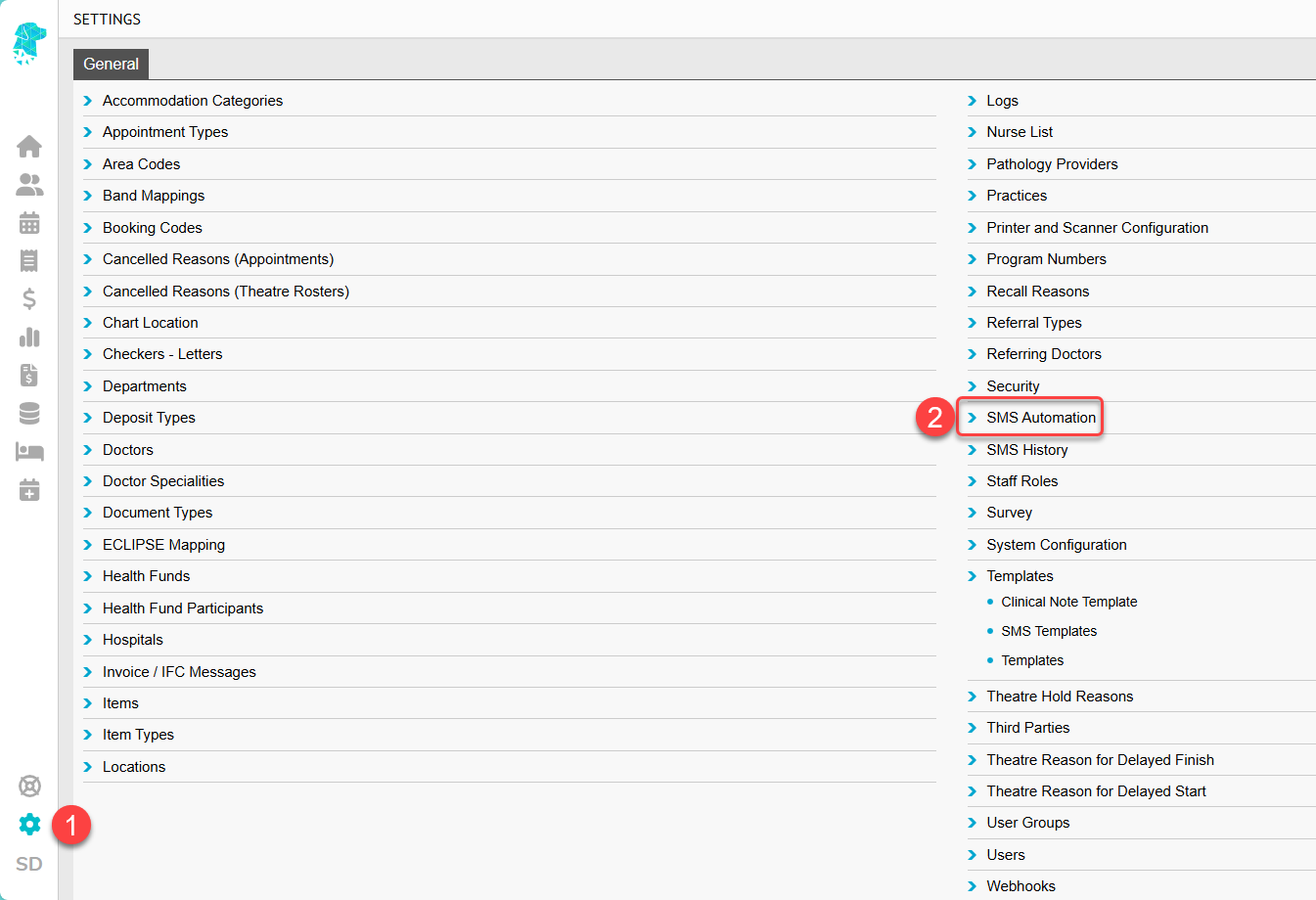
Task: Open Recall Reasons settings
Action: 1037,292
